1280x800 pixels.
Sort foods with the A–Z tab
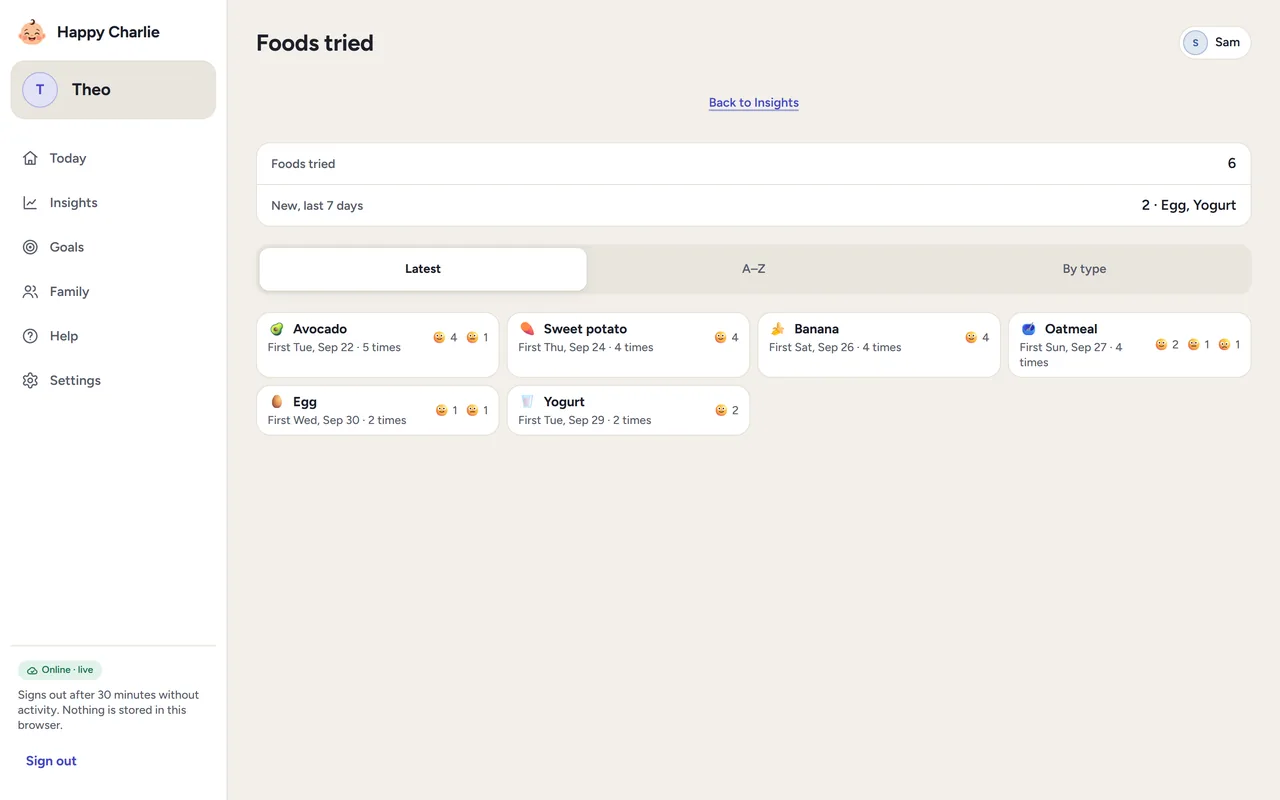click(754, 269)
